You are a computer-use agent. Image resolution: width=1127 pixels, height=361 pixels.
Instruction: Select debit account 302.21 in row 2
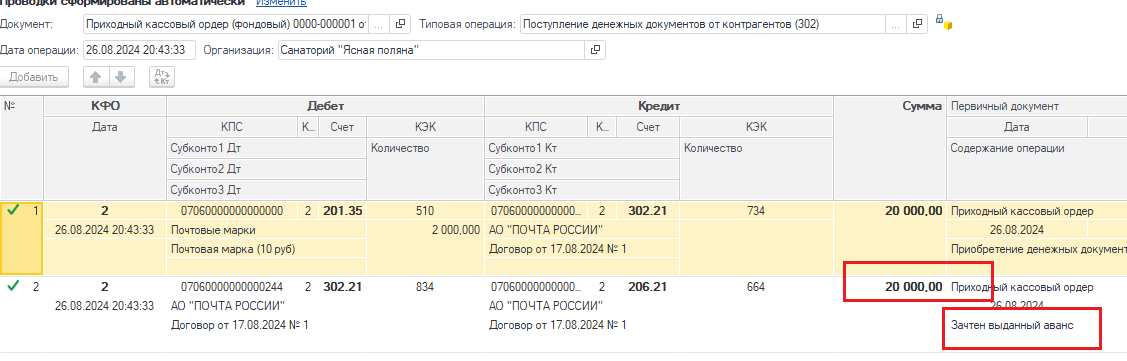342,286
